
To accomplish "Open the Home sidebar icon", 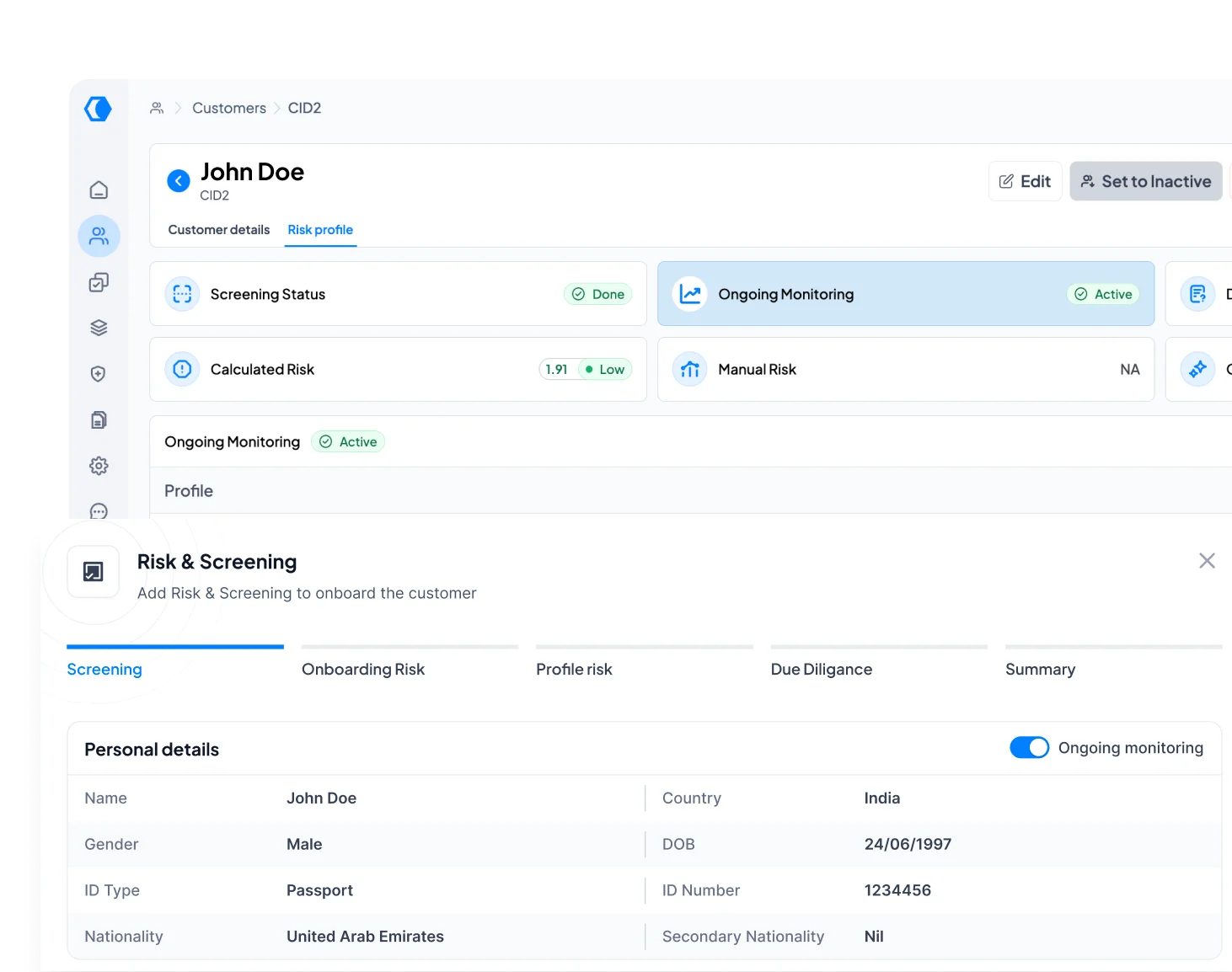I will point(99,190).
